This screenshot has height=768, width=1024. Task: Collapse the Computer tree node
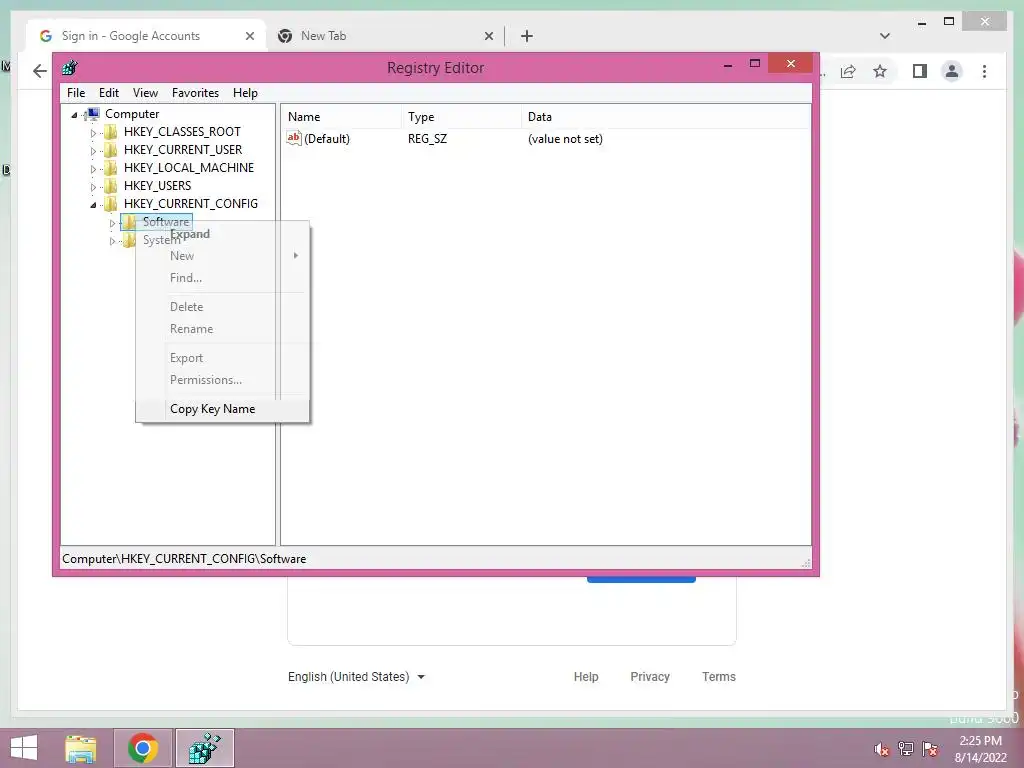74,115
